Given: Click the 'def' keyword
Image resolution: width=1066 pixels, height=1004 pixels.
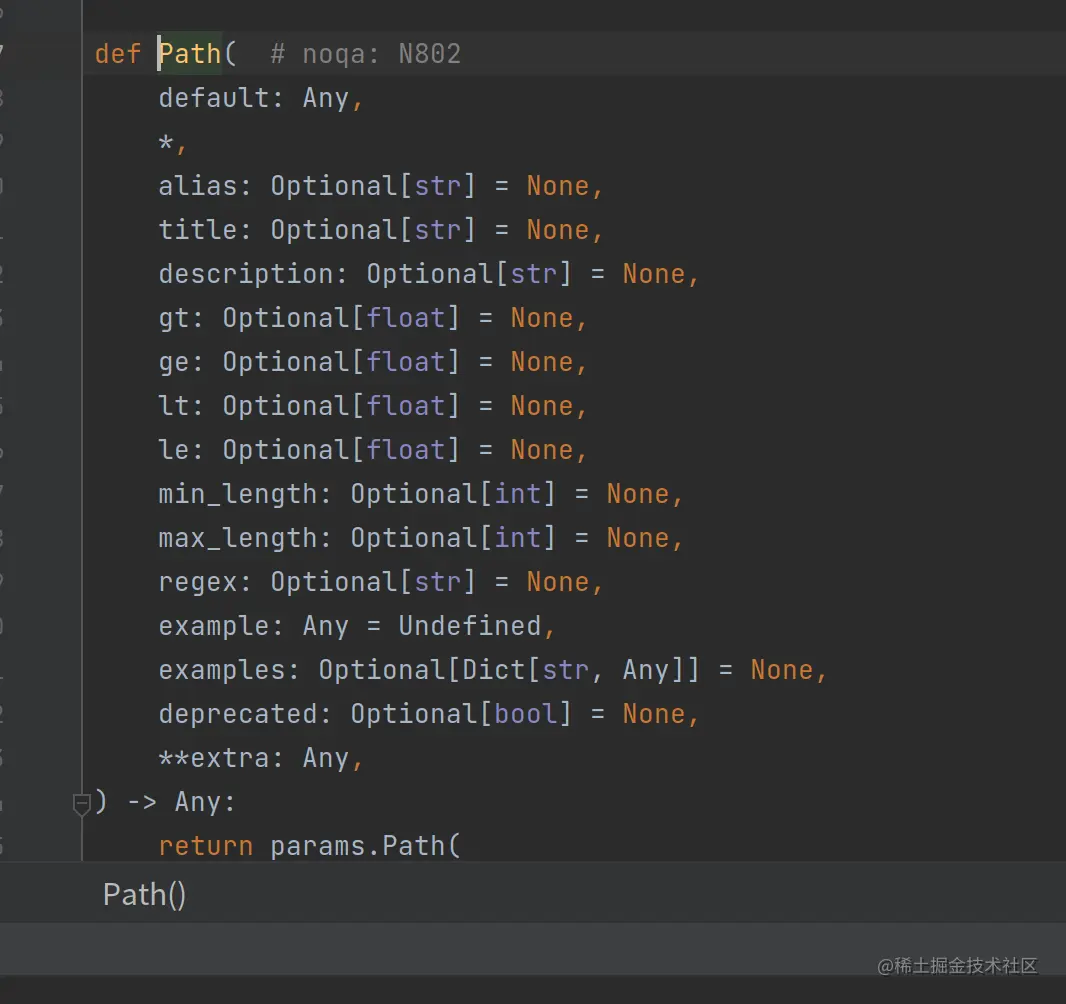Looking at the screenshot, I should (118, 54).
